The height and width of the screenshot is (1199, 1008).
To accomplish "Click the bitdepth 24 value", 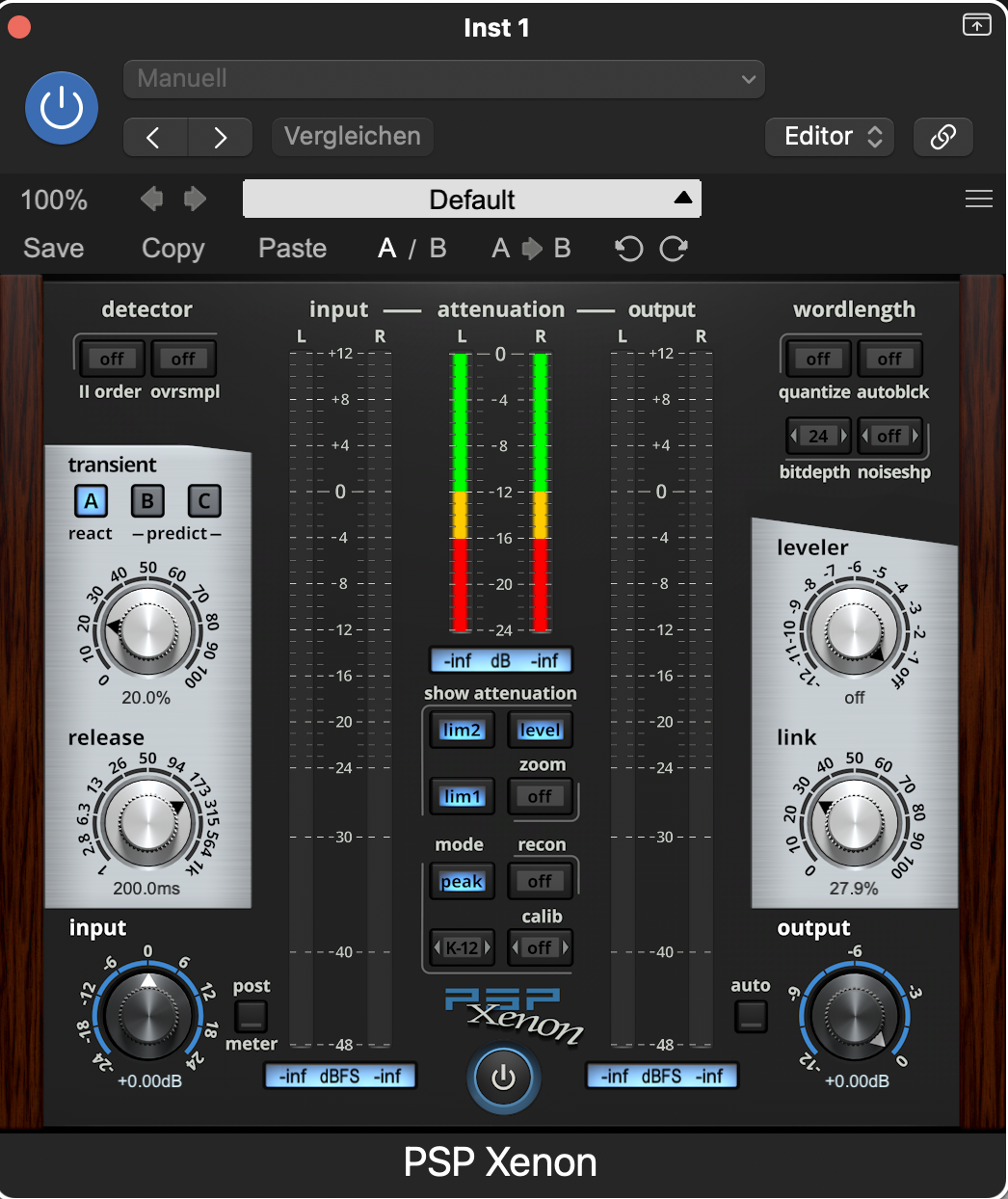I will click(x=818, y=436).
